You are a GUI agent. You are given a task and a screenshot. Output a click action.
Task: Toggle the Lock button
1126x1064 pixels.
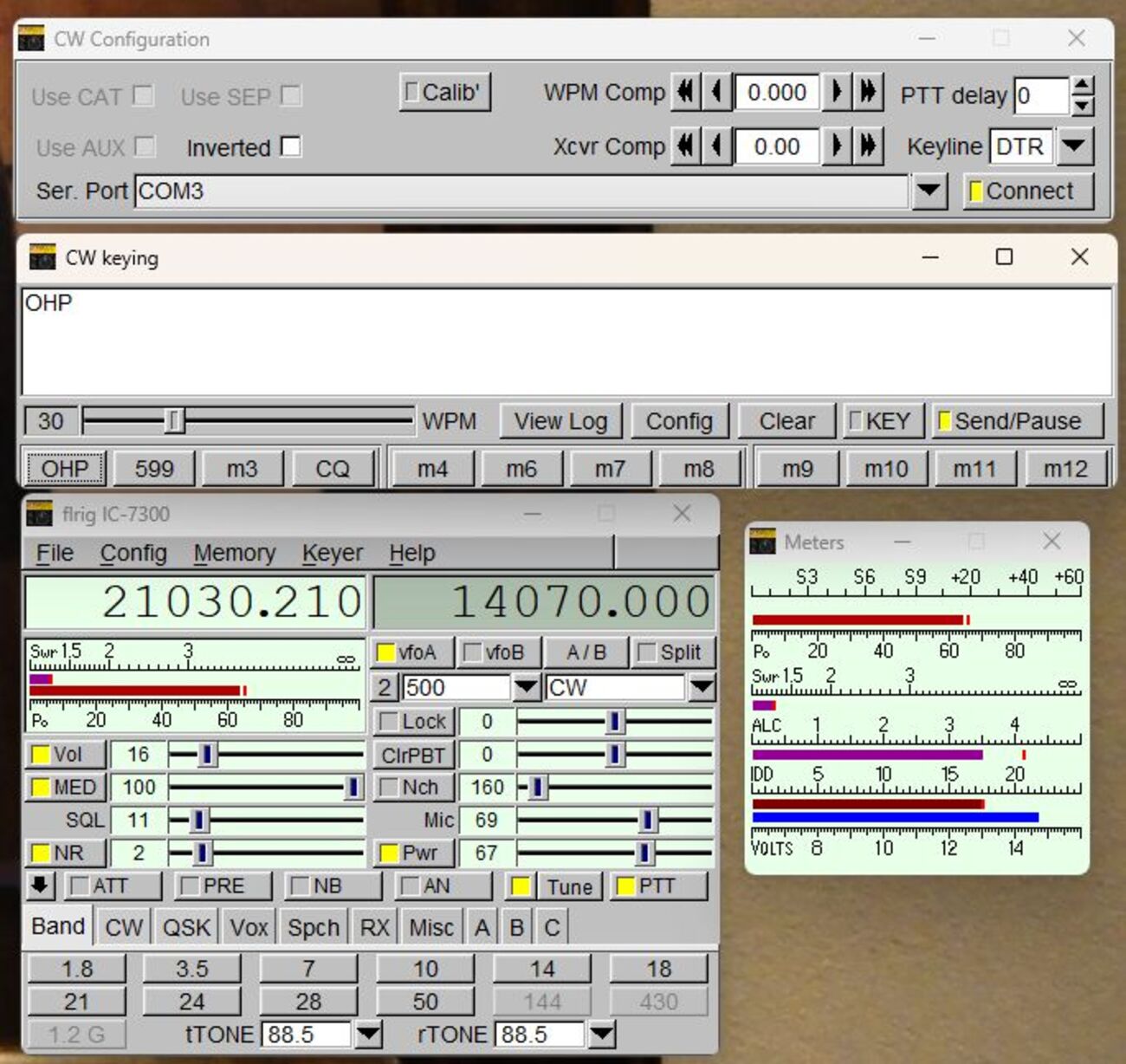[x=413, y=721]
